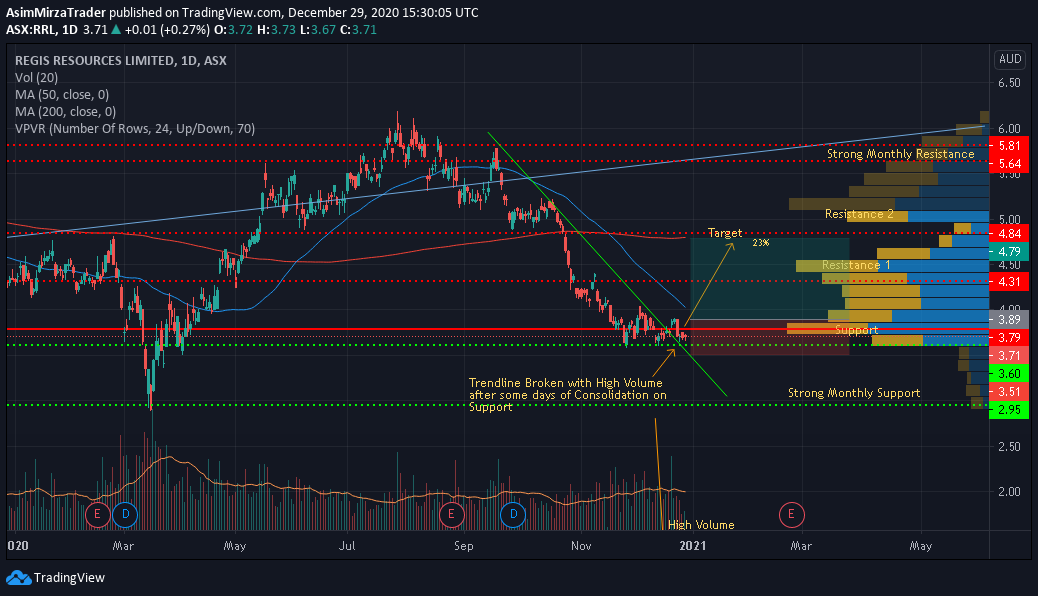Select the 4.84 red price label
The width and height of the screenshot is (1038, 596).
tap(1009, 234)
